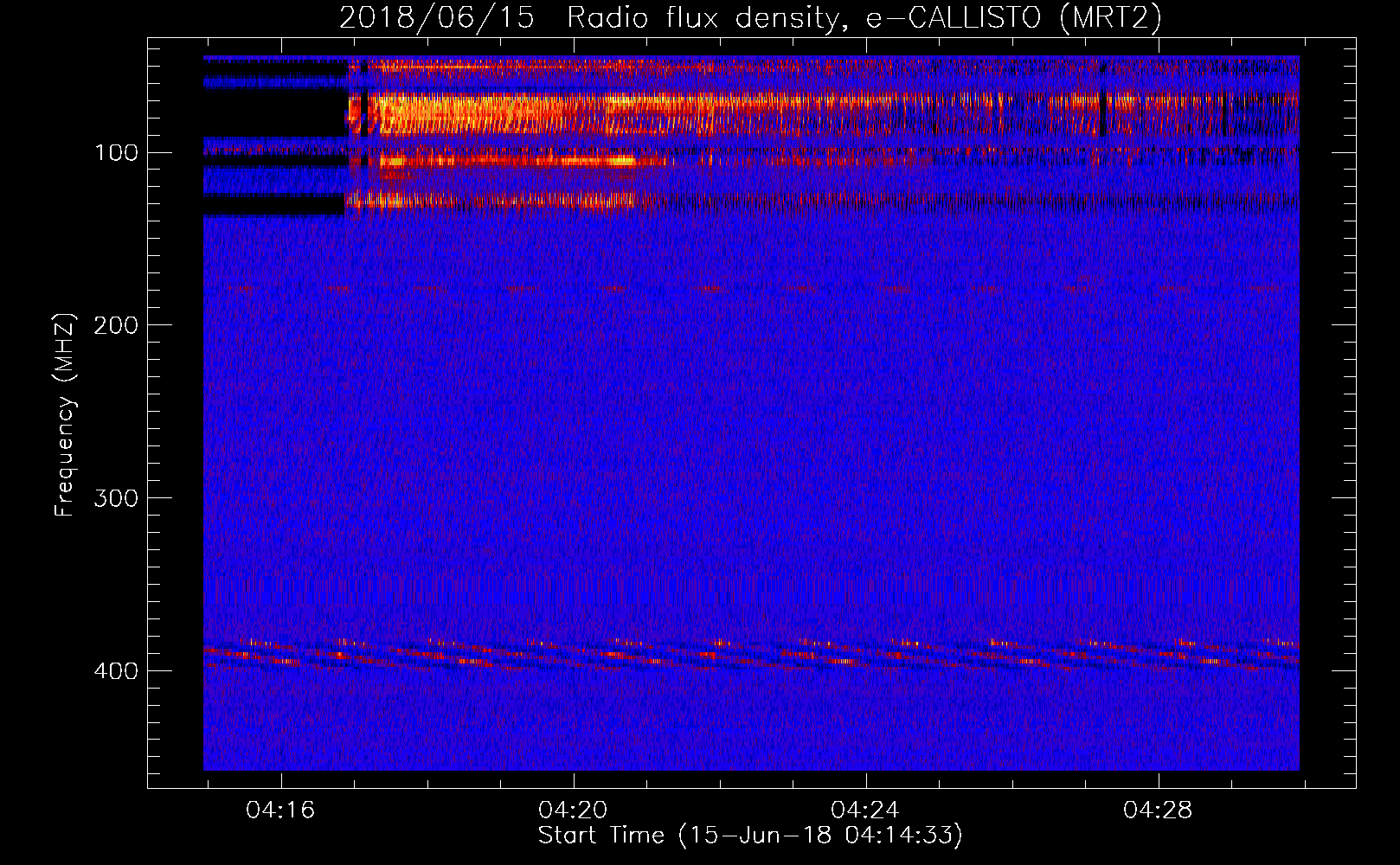Screen dimensions: 1400x865
Task: Click the 04:16 time tick label
Action: pos(280,810)
